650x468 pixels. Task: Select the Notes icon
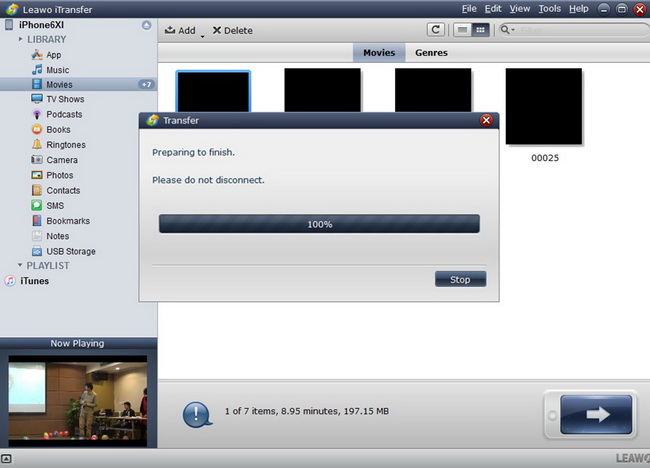[37, 236]
